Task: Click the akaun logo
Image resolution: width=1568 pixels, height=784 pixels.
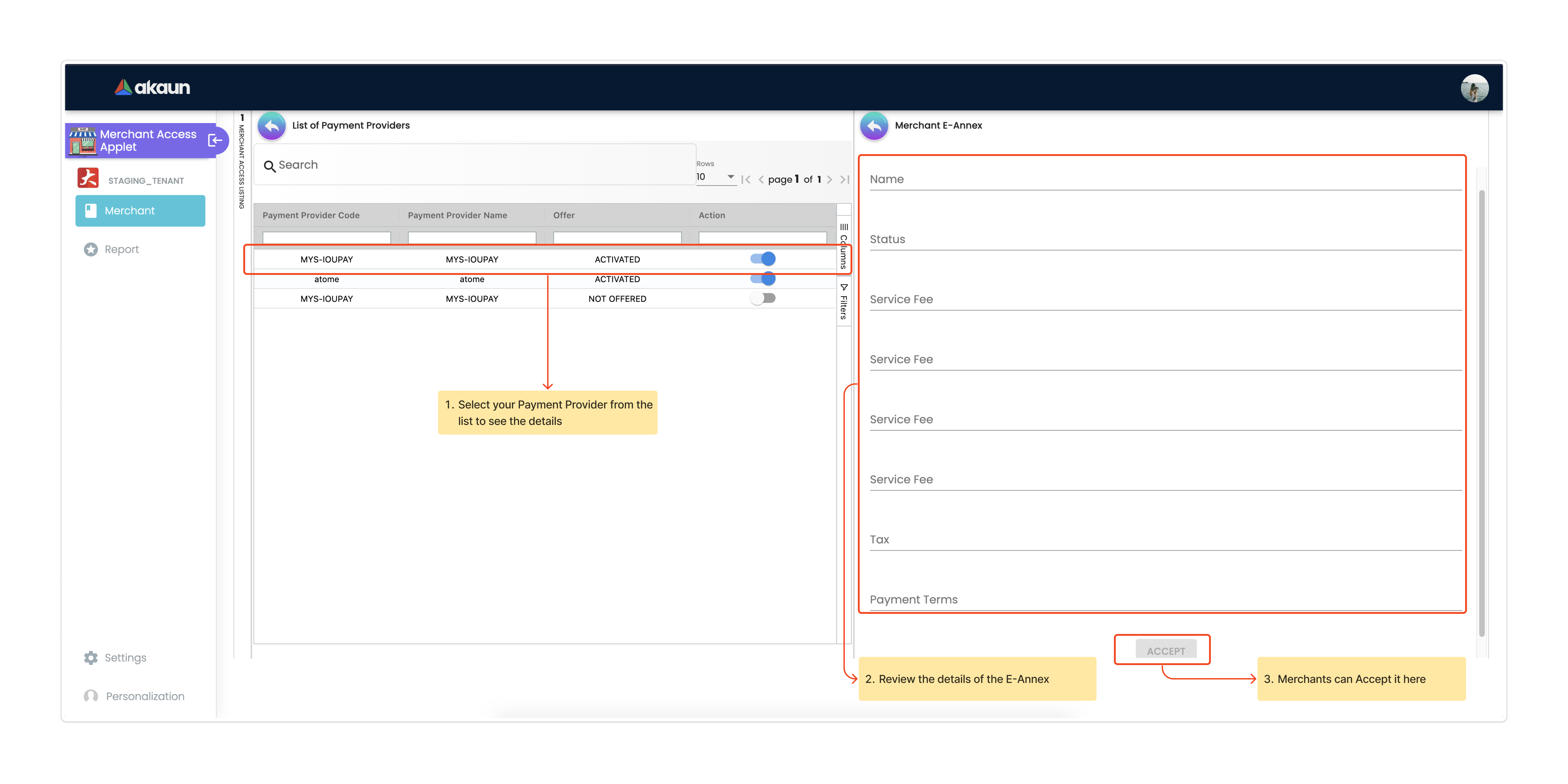Action: coord(152,88)
